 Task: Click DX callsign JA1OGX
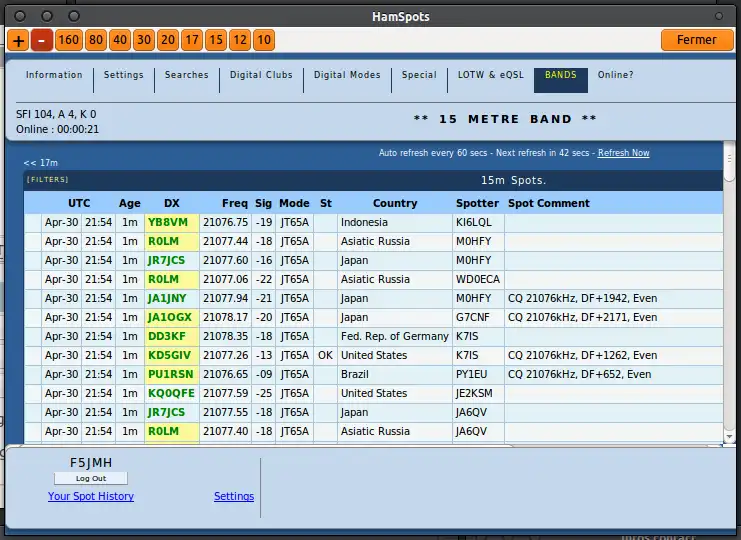(170, 317)
